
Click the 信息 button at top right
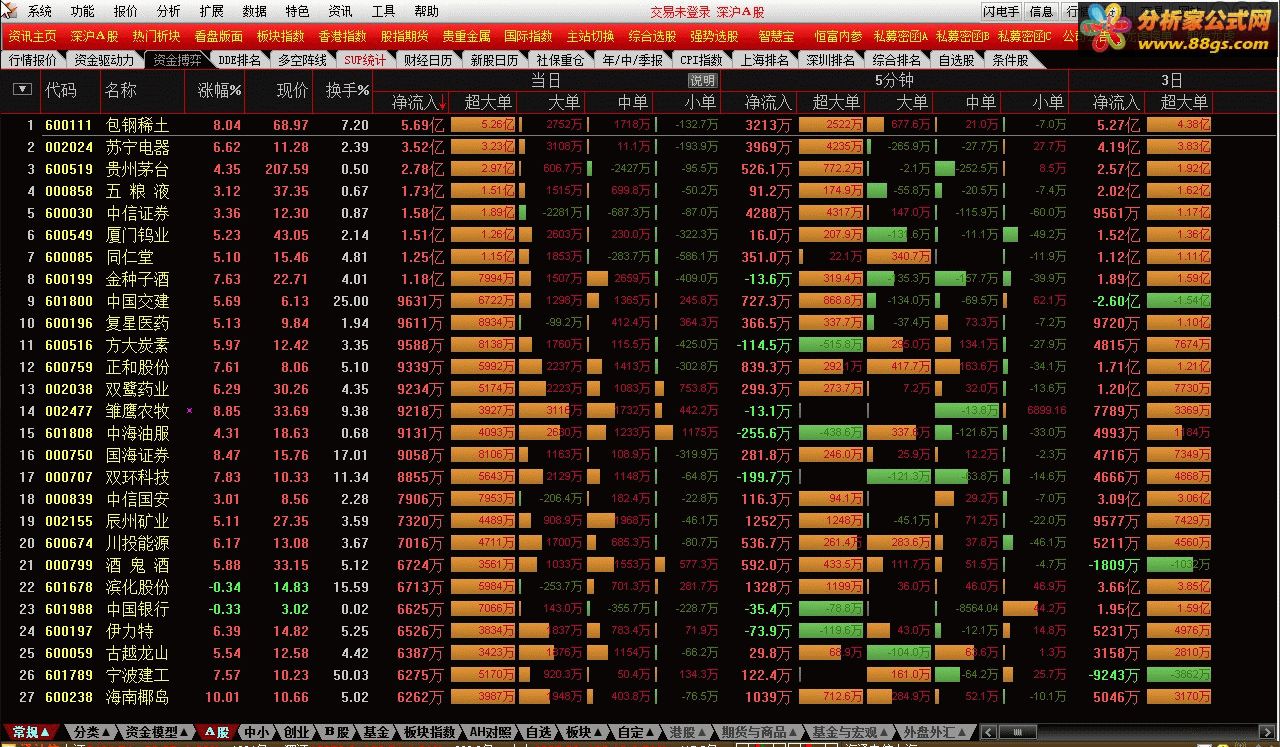pyautogui.click(x=1041, y=12)
